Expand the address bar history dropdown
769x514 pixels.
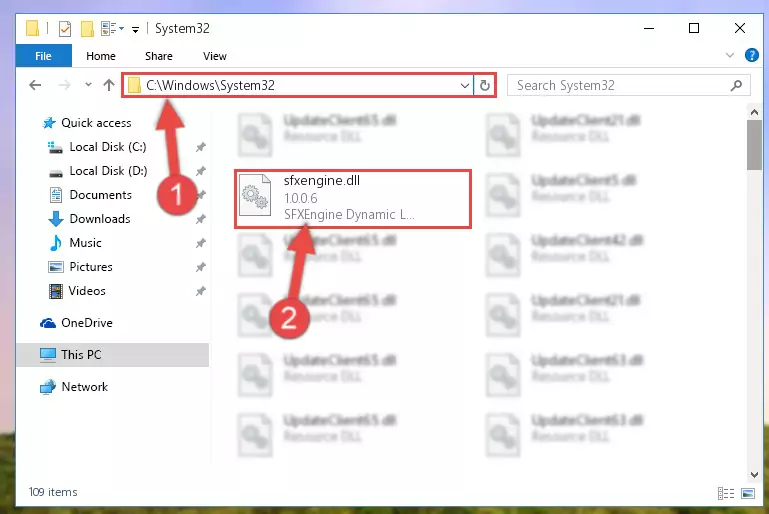pyautogui.click(x=465, y=86)
